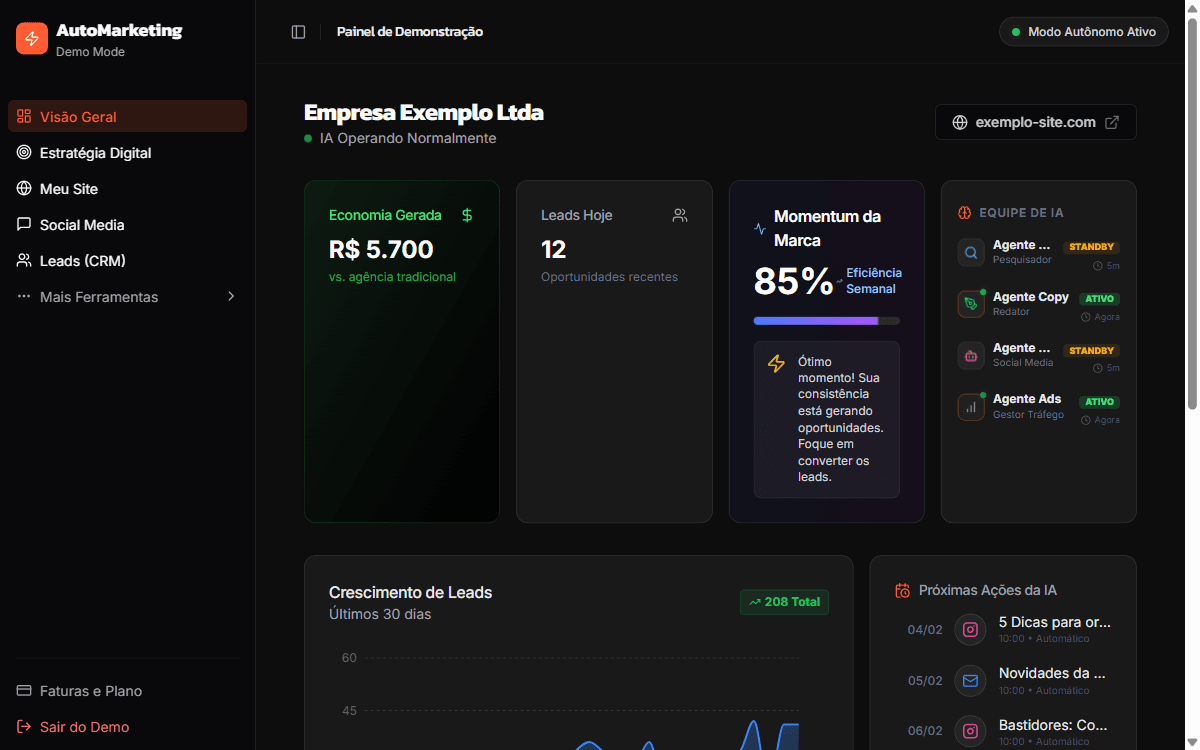Viewport: 1200px width, 750px height.
Task: Toggle the sidebar collapse control in the header
Action: [298, 31]
